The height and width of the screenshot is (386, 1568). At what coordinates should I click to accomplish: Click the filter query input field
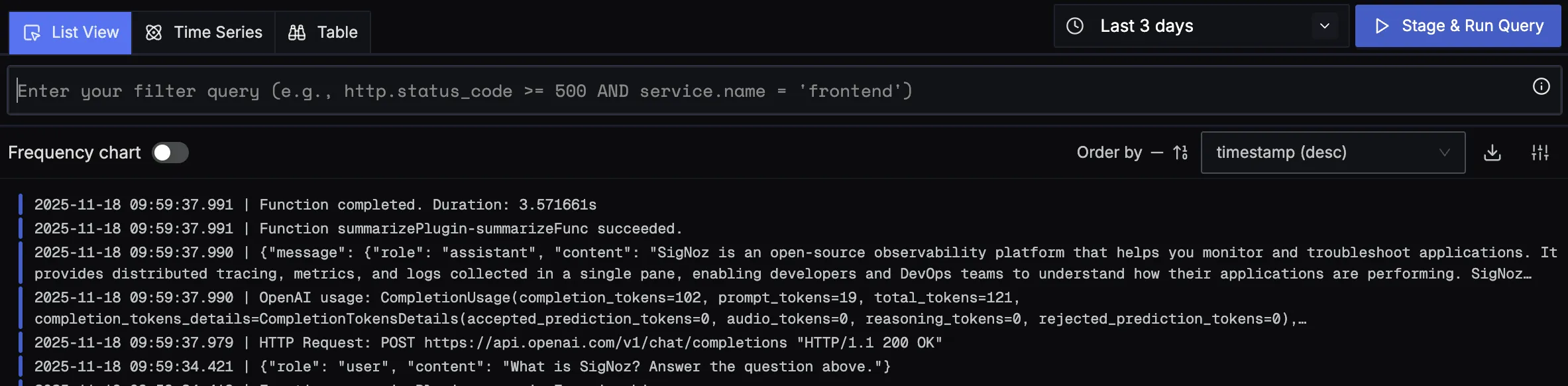(x=464, y=90)
